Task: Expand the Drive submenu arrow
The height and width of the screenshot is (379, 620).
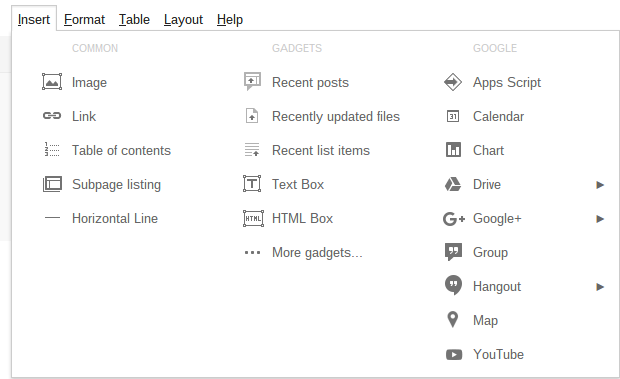Action: coord(600,185)
